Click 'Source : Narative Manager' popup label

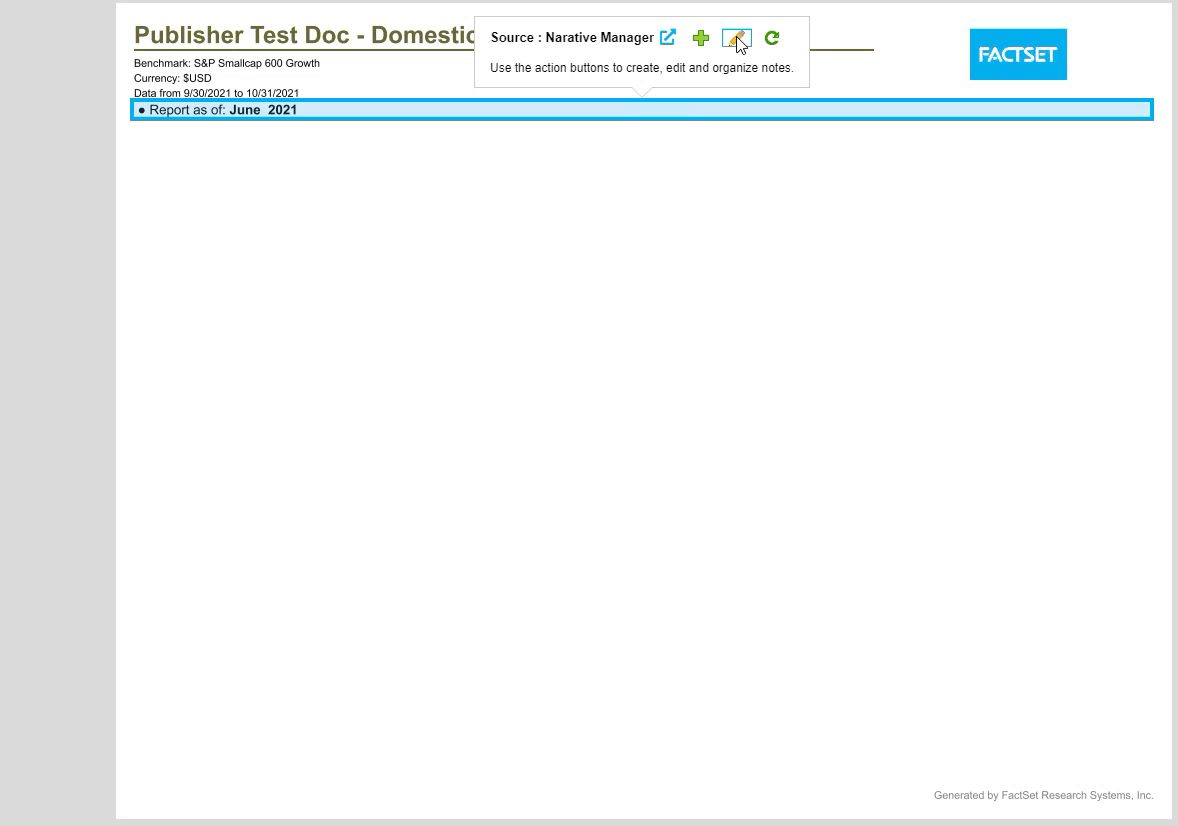(572, 38)
